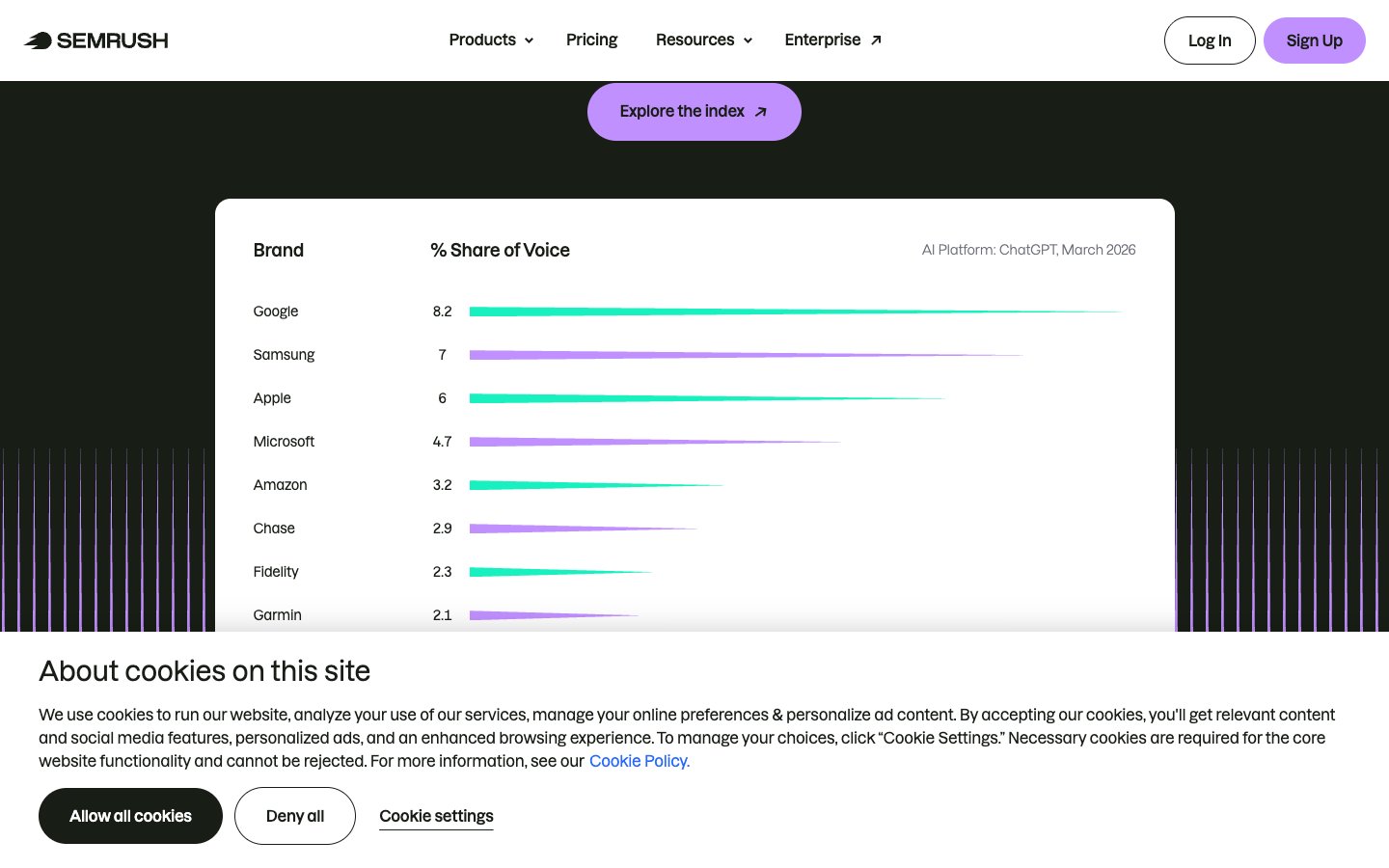Open the Enterprise menu link
Viewport: 1389px width, 868px height.
[822, 40]
